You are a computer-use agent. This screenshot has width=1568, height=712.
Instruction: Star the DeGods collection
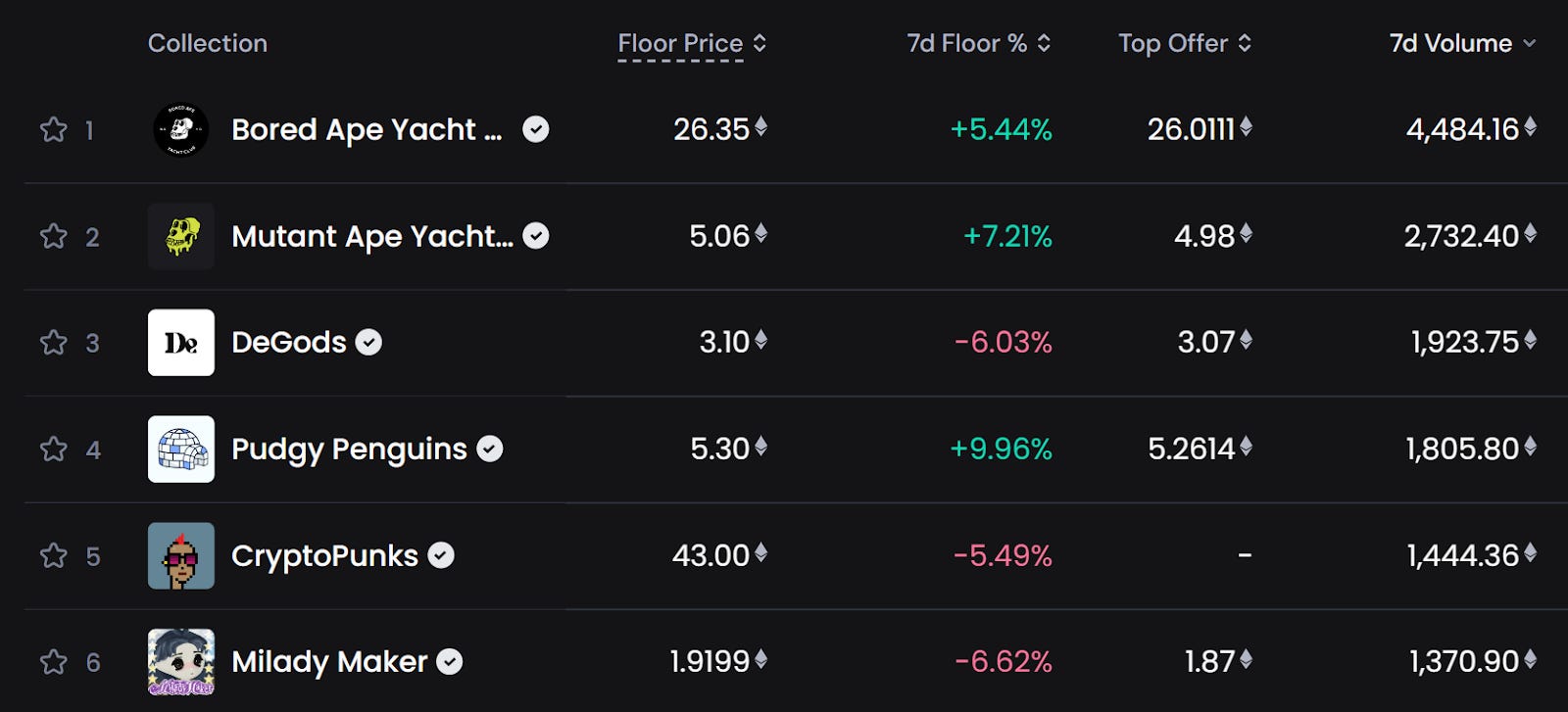click(x=54, y=343)
